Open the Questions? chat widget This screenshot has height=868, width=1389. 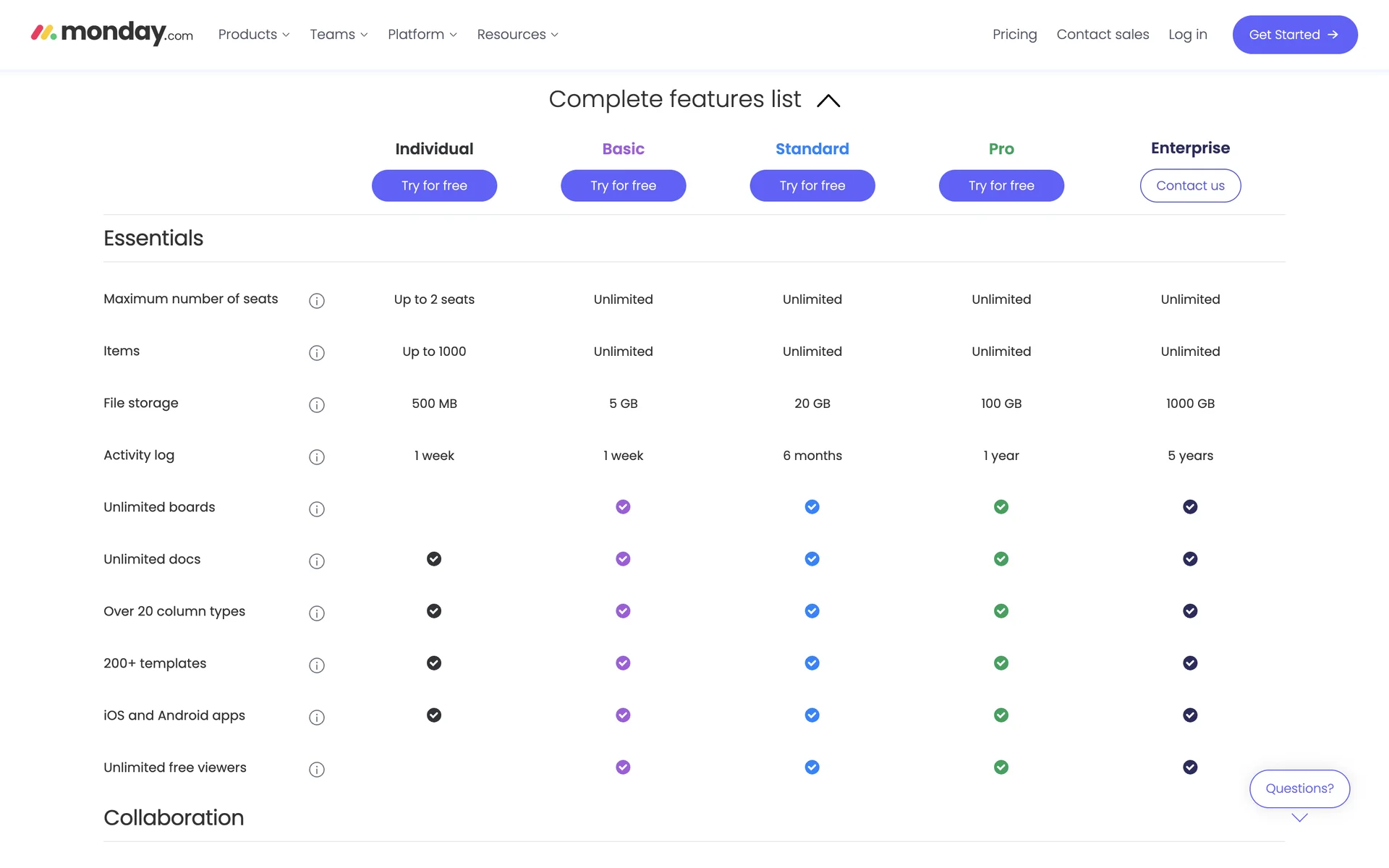coord(1299,788)
